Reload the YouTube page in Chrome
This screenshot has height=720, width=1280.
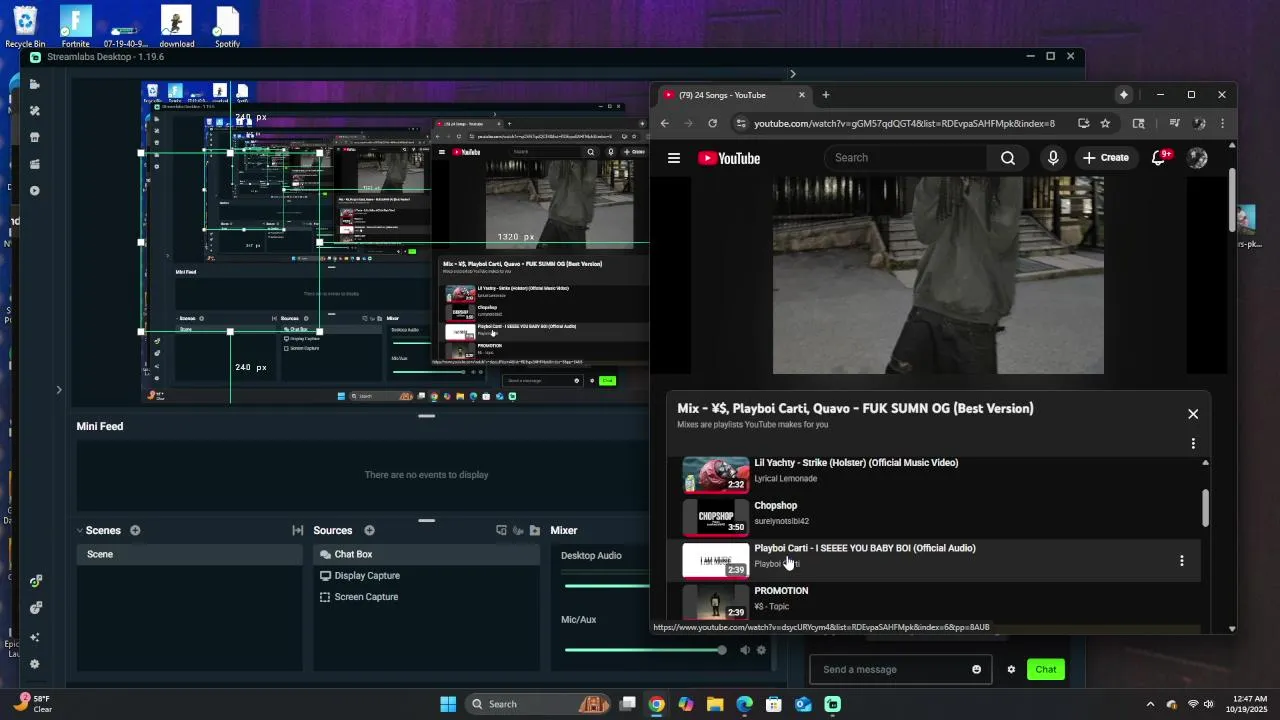712,123
